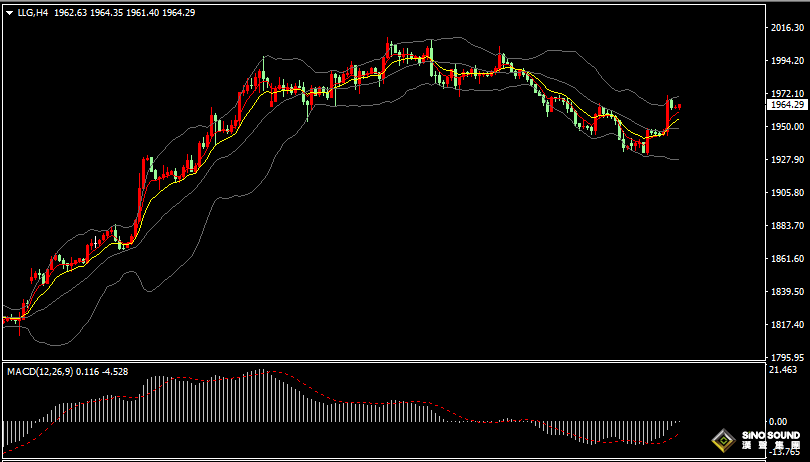Select the current price tag 1964.29
This screenshot has height=462, width=810.
[786, 104]
